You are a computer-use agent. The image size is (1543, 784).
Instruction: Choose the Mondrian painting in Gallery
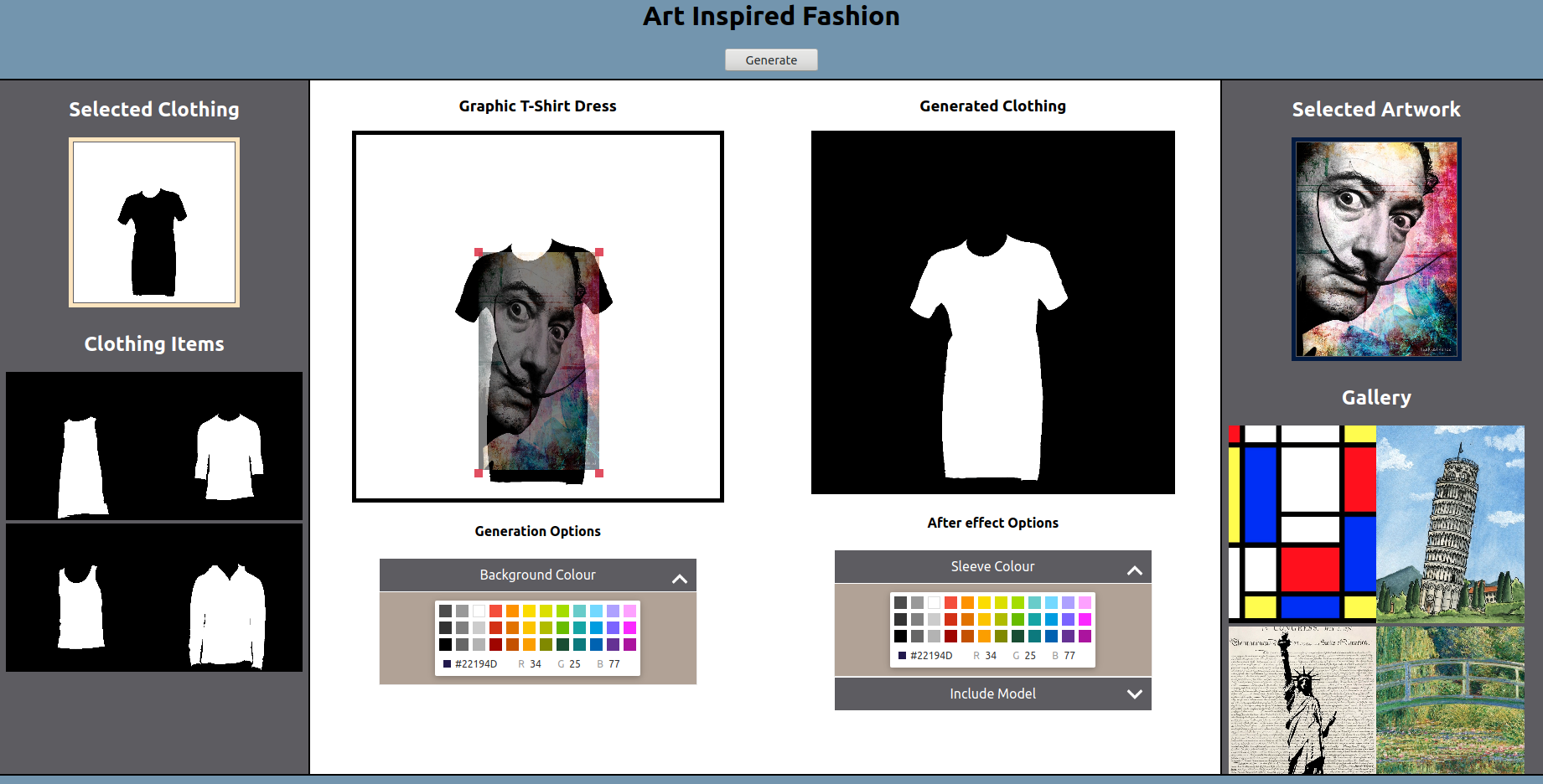1302,523
